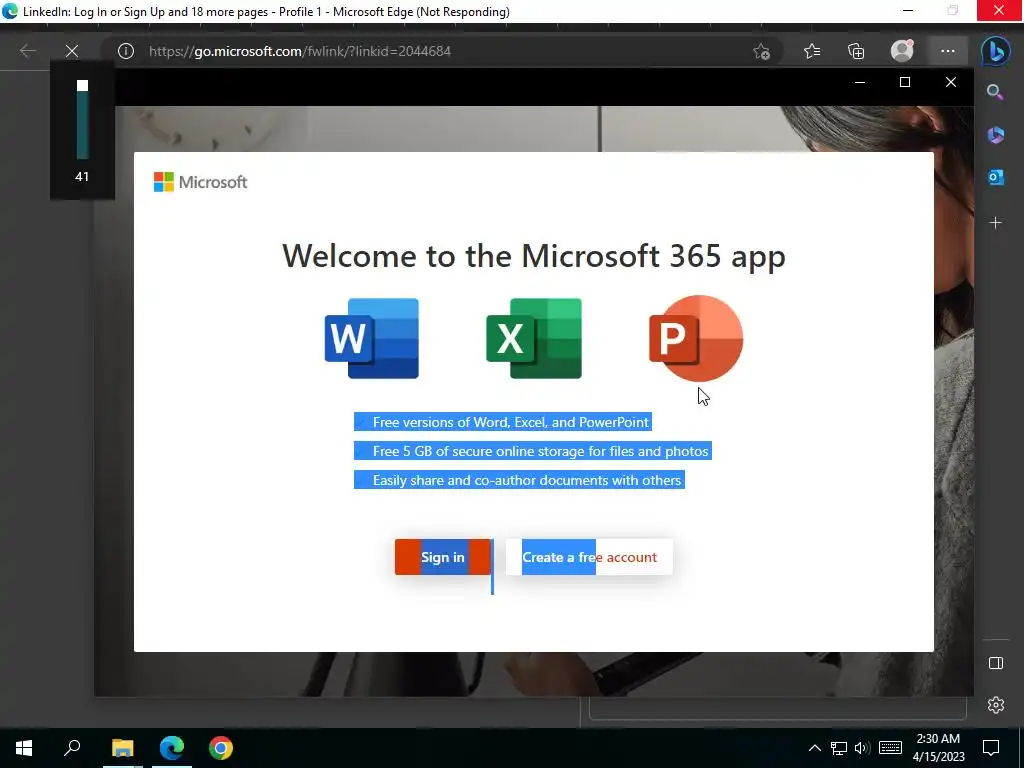Show hidden system tray icons

pyautogui.click(x=814, y=748)
